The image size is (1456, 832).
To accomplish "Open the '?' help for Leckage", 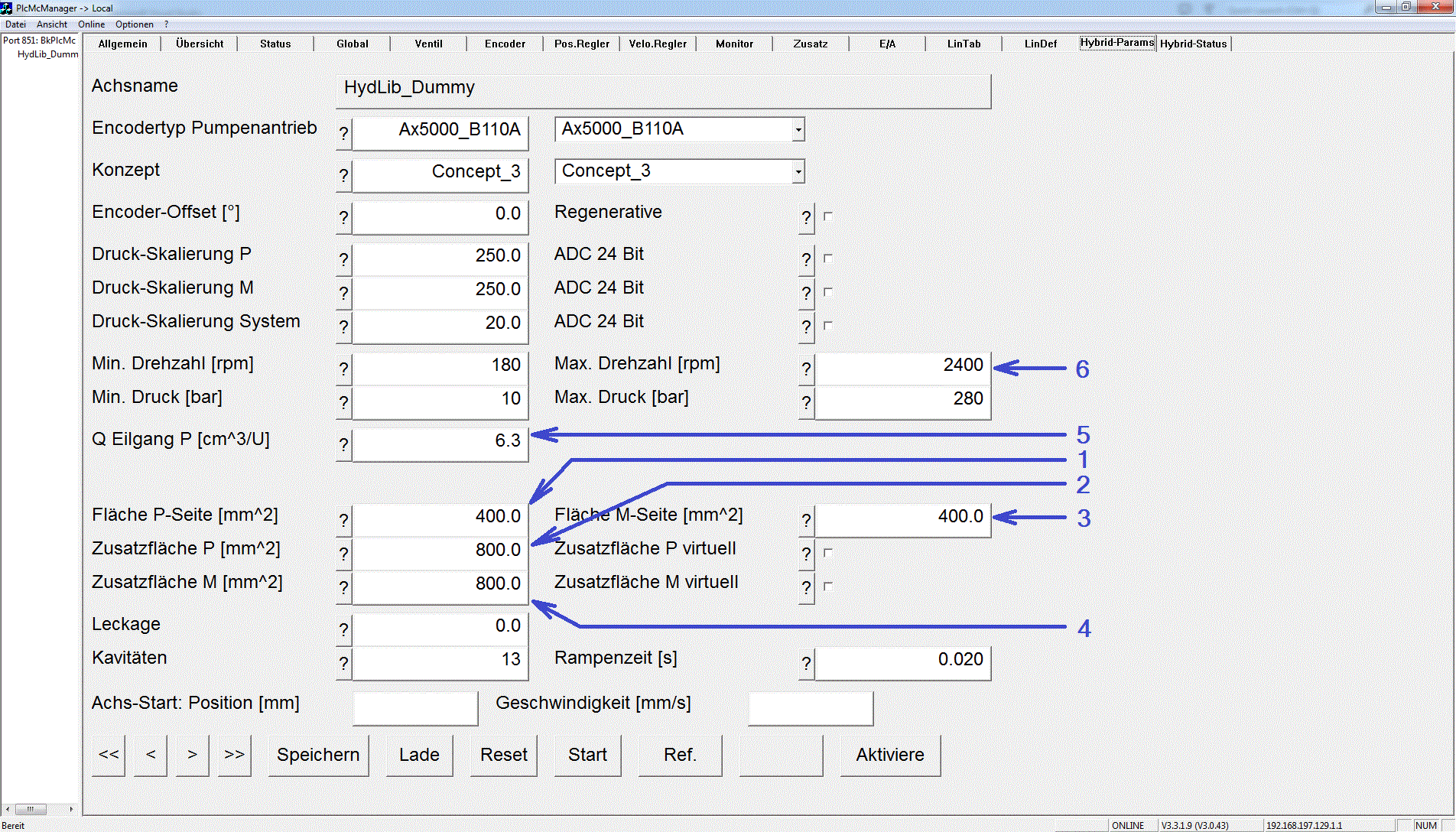I will click(344, 630).
